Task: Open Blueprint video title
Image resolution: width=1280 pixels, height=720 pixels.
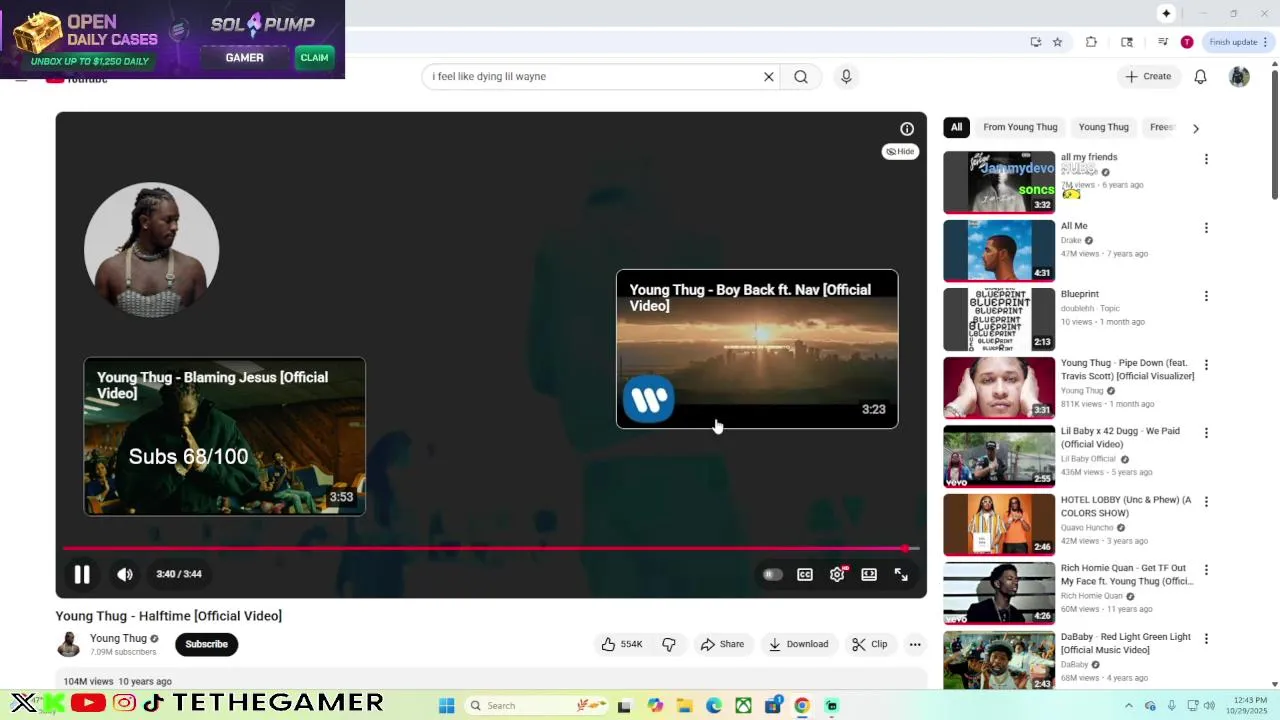Action: 1080,295
